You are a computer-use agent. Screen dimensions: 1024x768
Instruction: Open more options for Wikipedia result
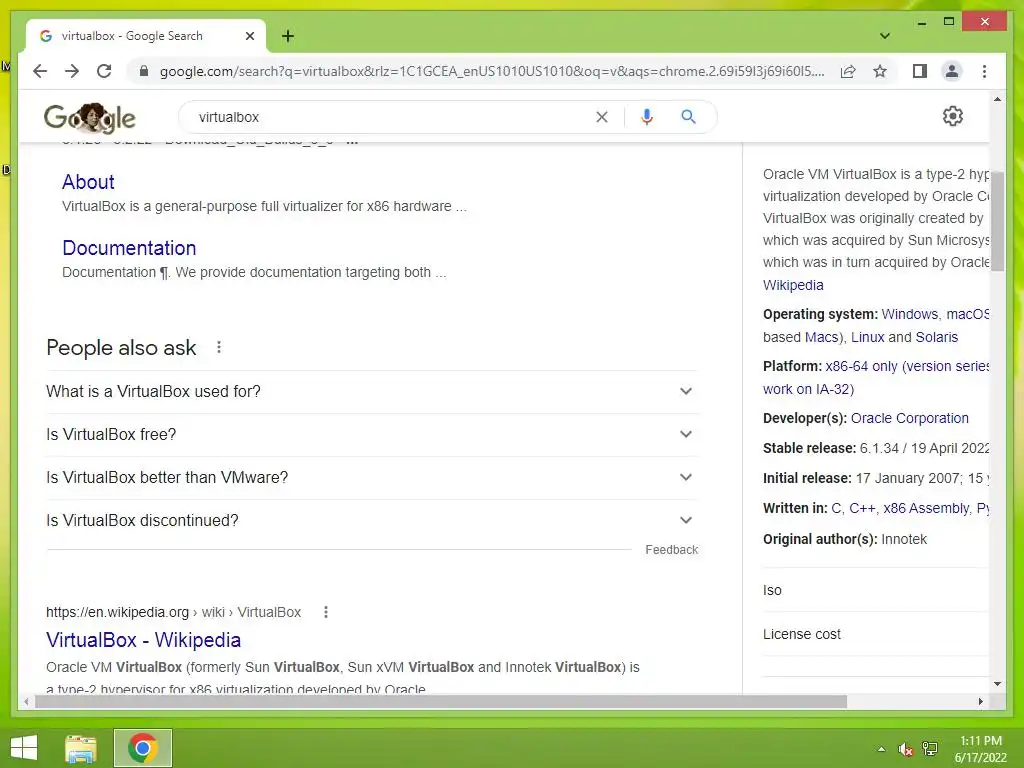326,612
